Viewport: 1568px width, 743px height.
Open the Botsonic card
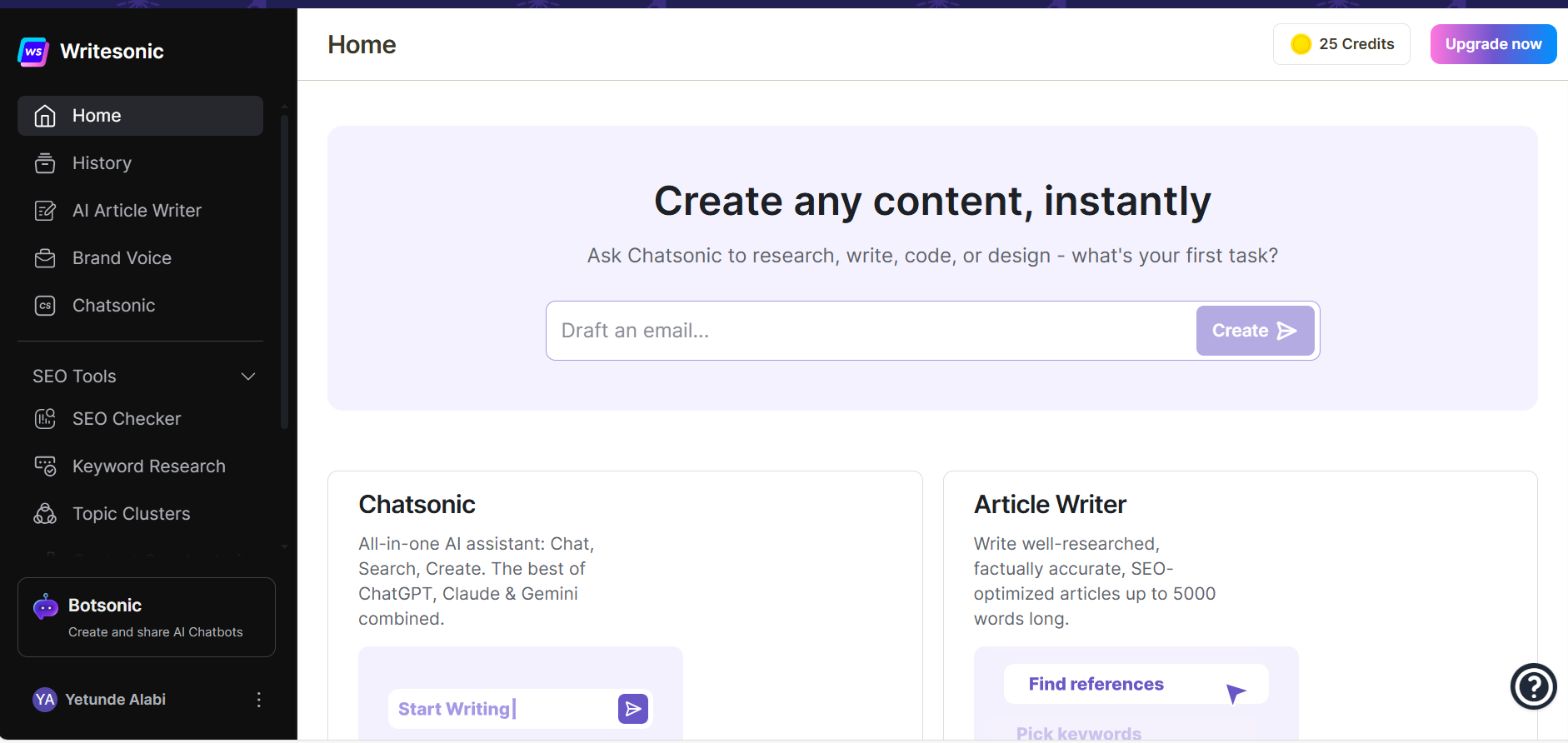tap(147, 617)
